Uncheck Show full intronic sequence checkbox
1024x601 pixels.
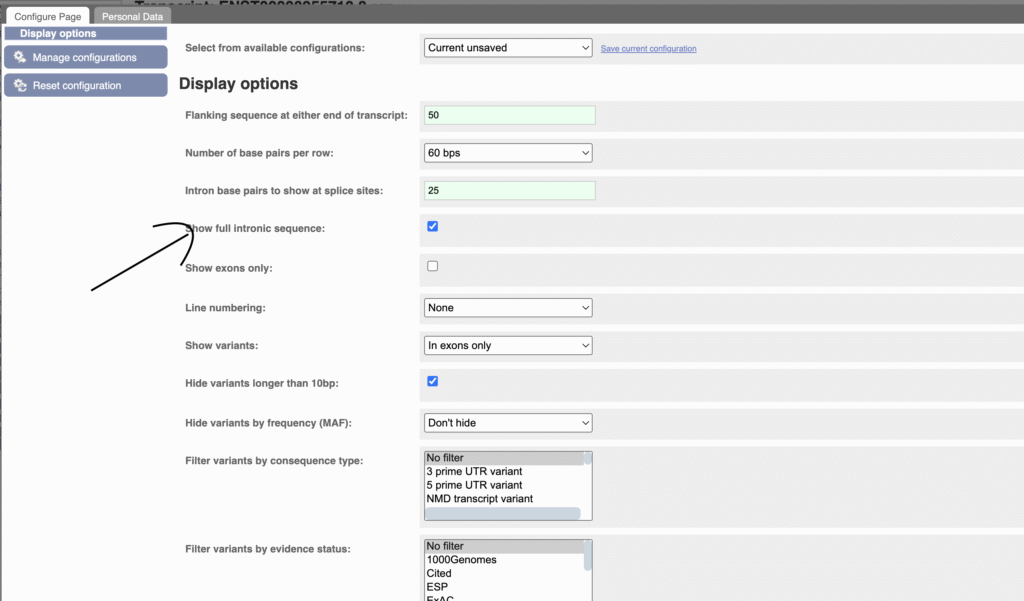click(x=432, y=227)
